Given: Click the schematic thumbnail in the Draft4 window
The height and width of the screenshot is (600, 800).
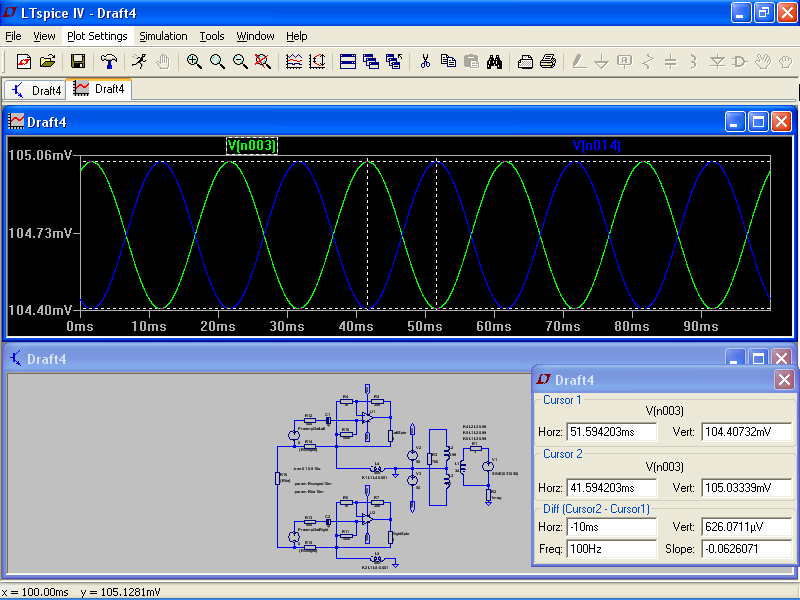Looking at the screenshot, I should (397, 477).
